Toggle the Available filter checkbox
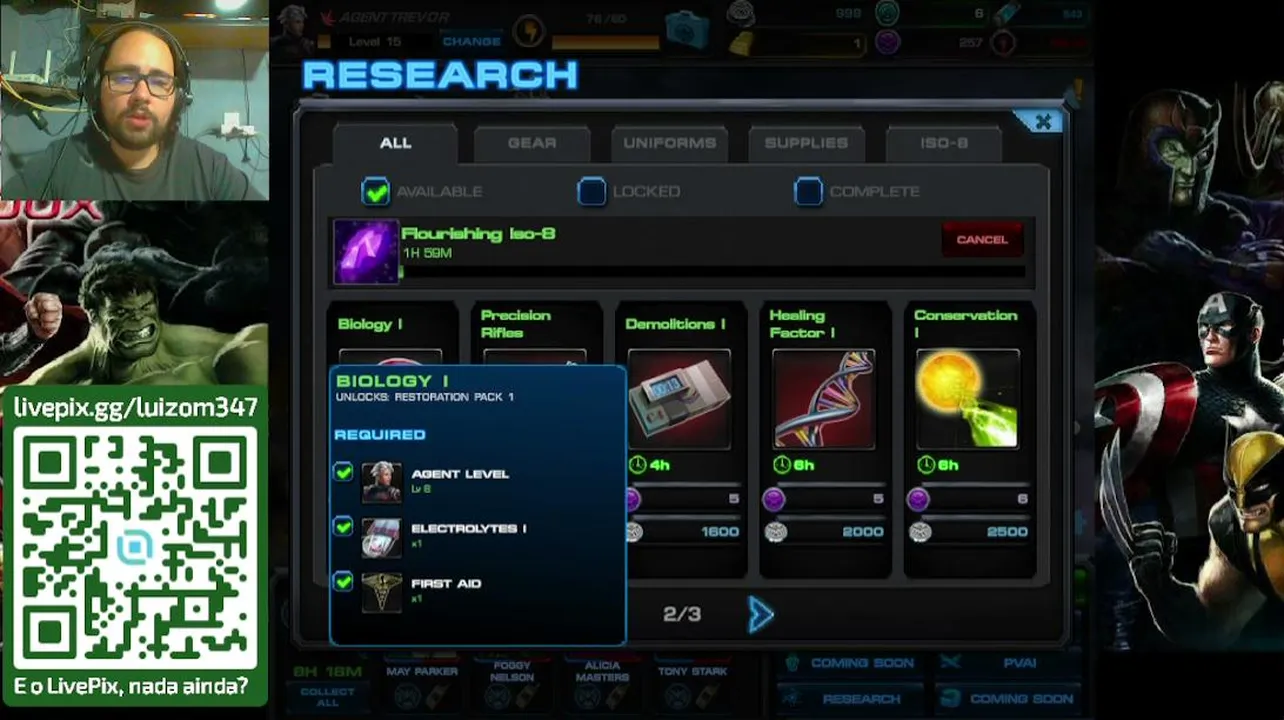1284x720 pixels. [x=376, y=191]
